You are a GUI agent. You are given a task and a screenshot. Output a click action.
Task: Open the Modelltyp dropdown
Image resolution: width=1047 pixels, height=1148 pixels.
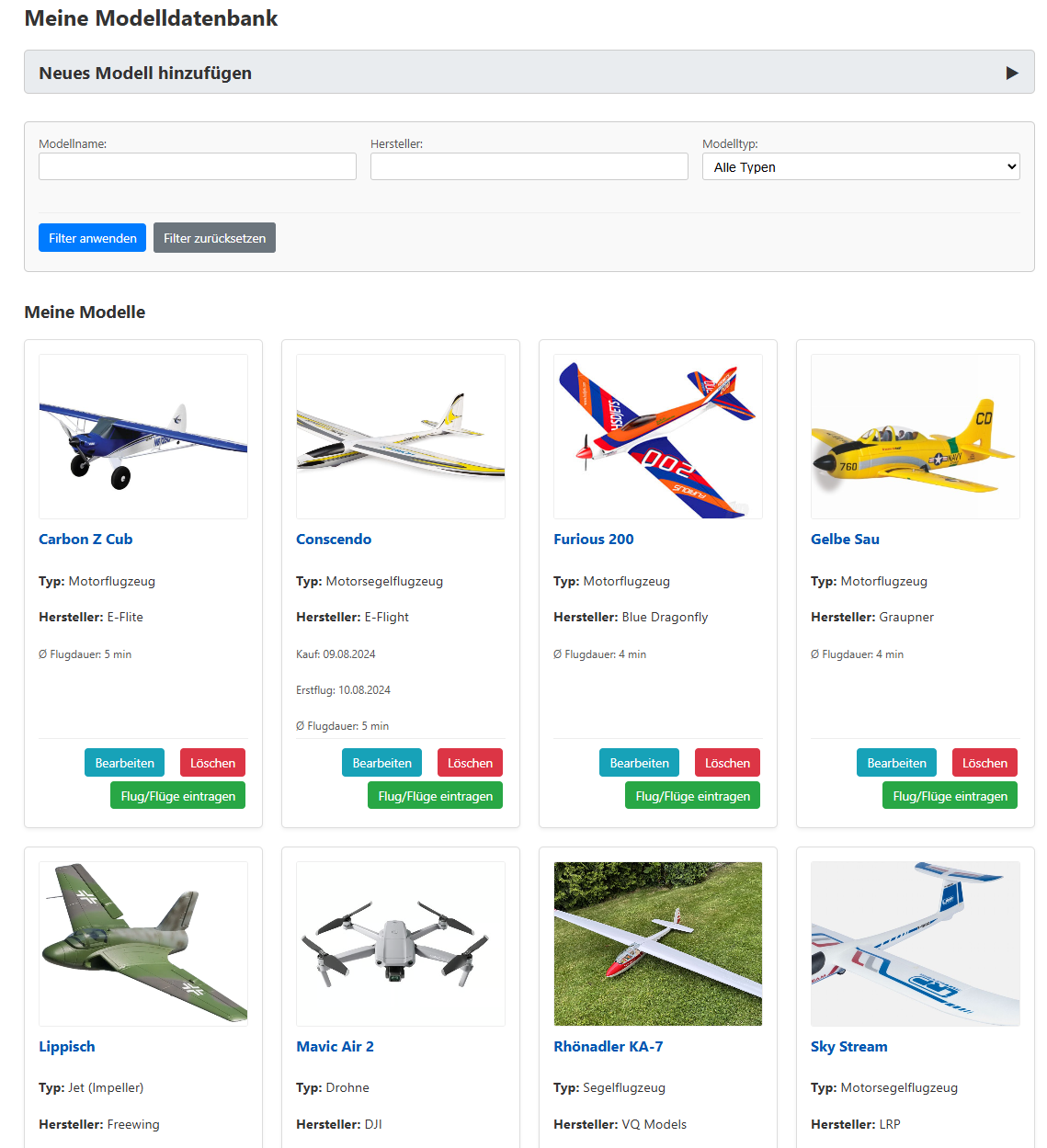860,166
